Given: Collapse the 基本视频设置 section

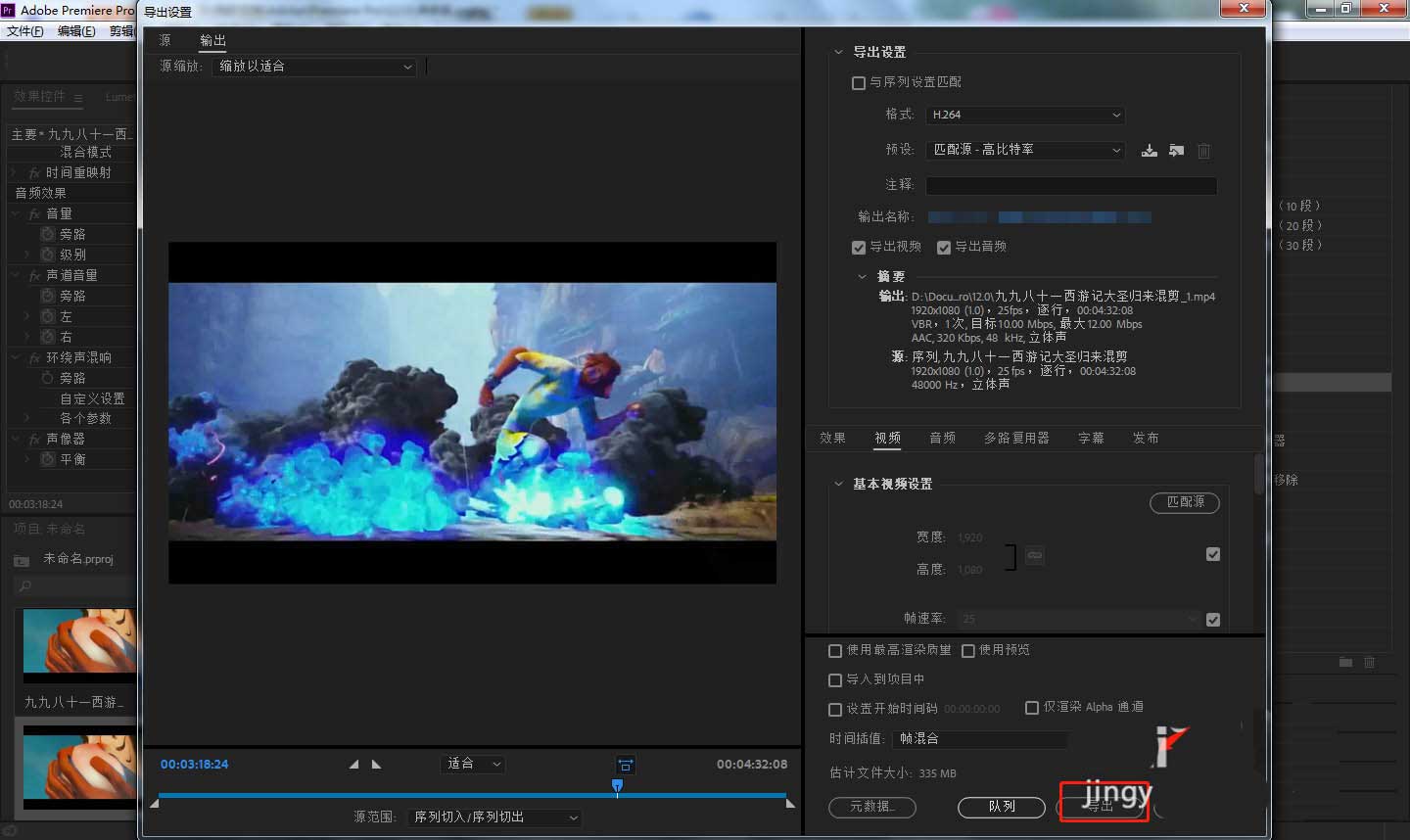Looking at the screenshot, I should tap(838, 485).
